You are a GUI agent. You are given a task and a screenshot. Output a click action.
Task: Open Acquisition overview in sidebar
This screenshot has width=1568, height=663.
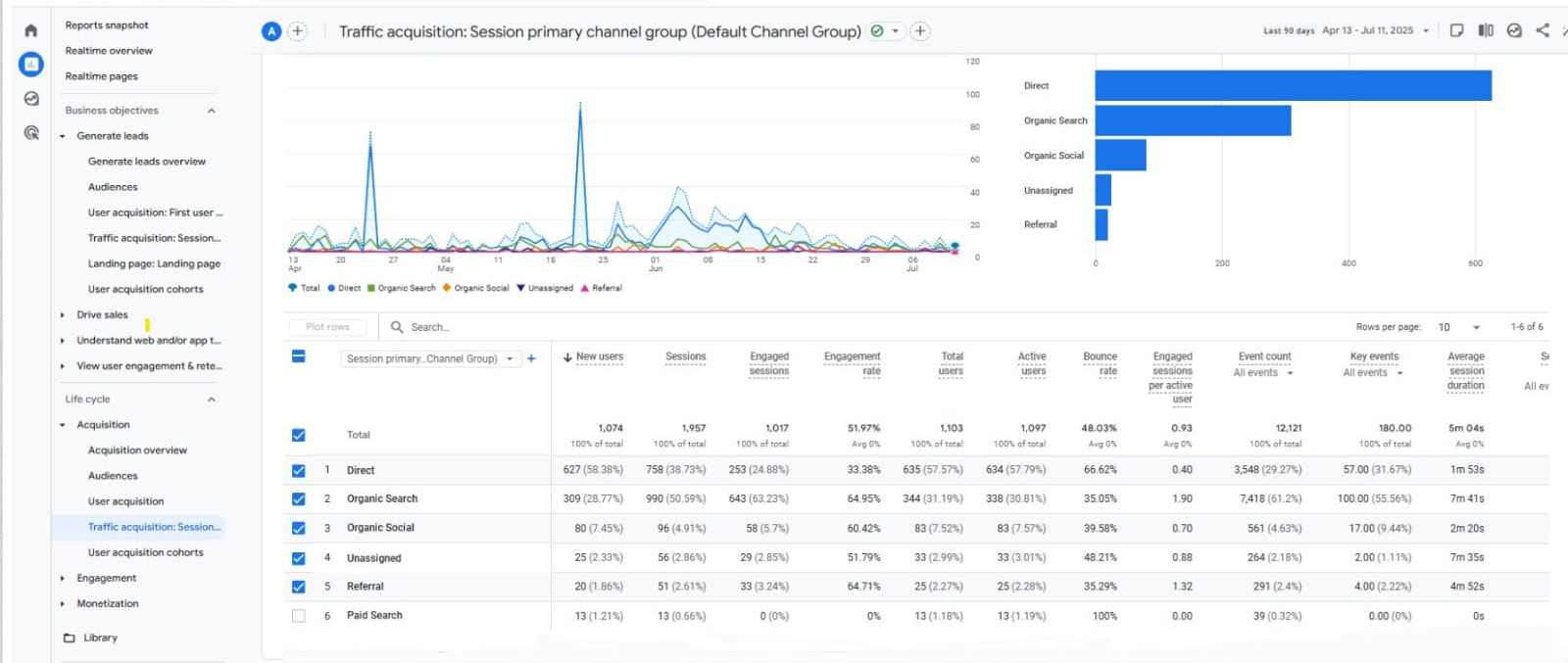tap(137, 450)
